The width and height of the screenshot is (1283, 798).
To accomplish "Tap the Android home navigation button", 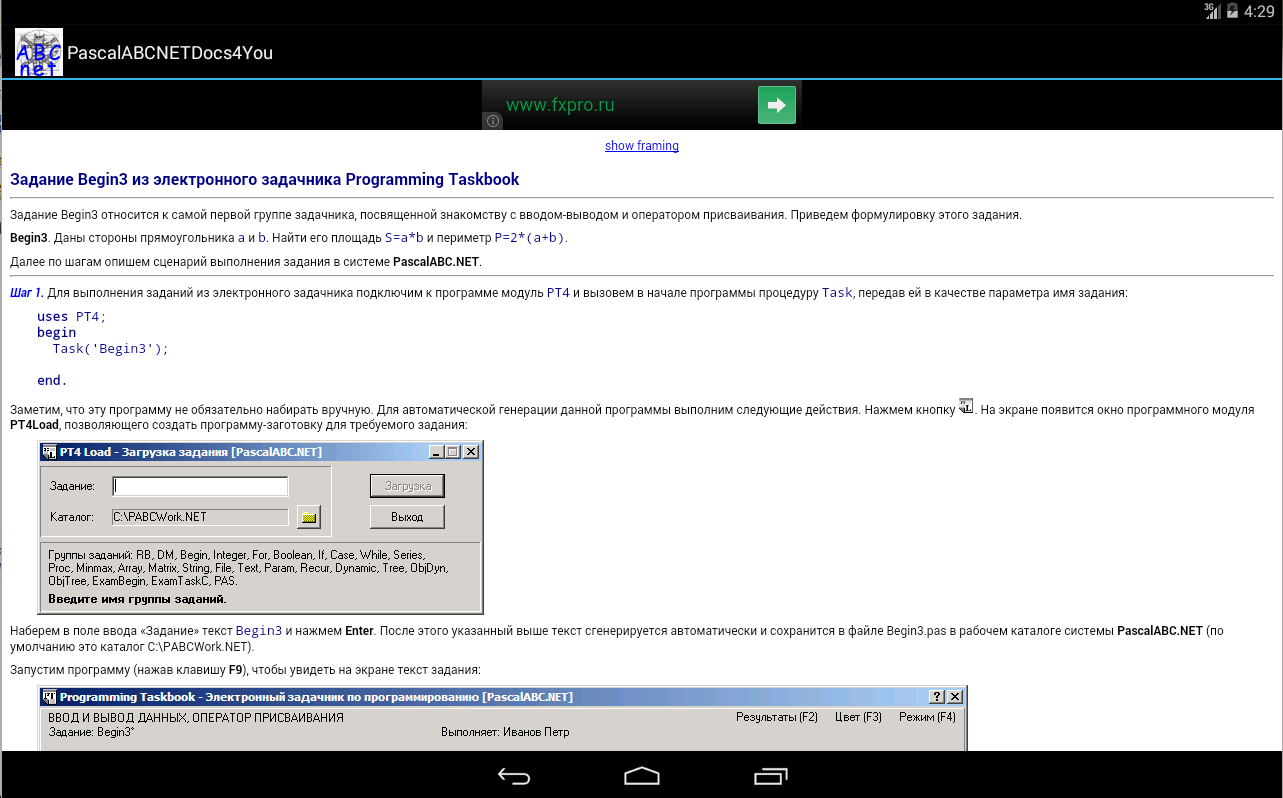I will tap(642, 775).
